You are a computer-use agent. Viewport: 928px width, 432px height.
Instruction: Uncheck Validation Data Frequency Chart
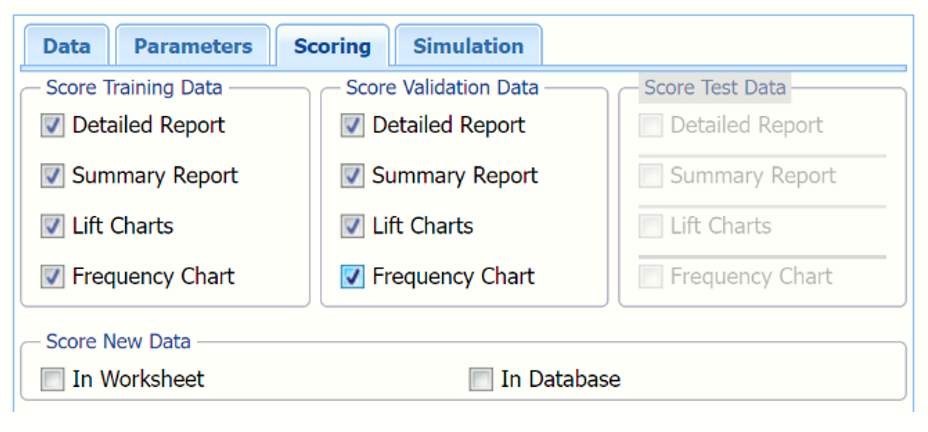352,276
